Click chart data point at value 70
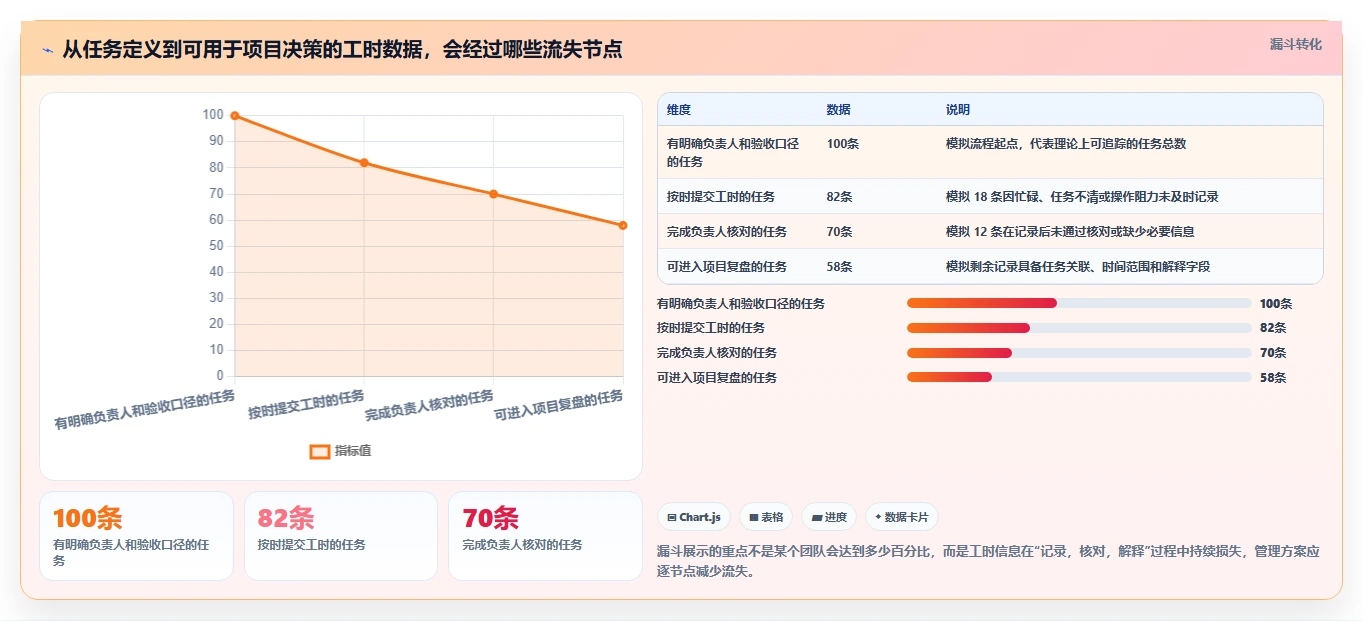This screenshot has height=621, width=1363. [493, 194]
